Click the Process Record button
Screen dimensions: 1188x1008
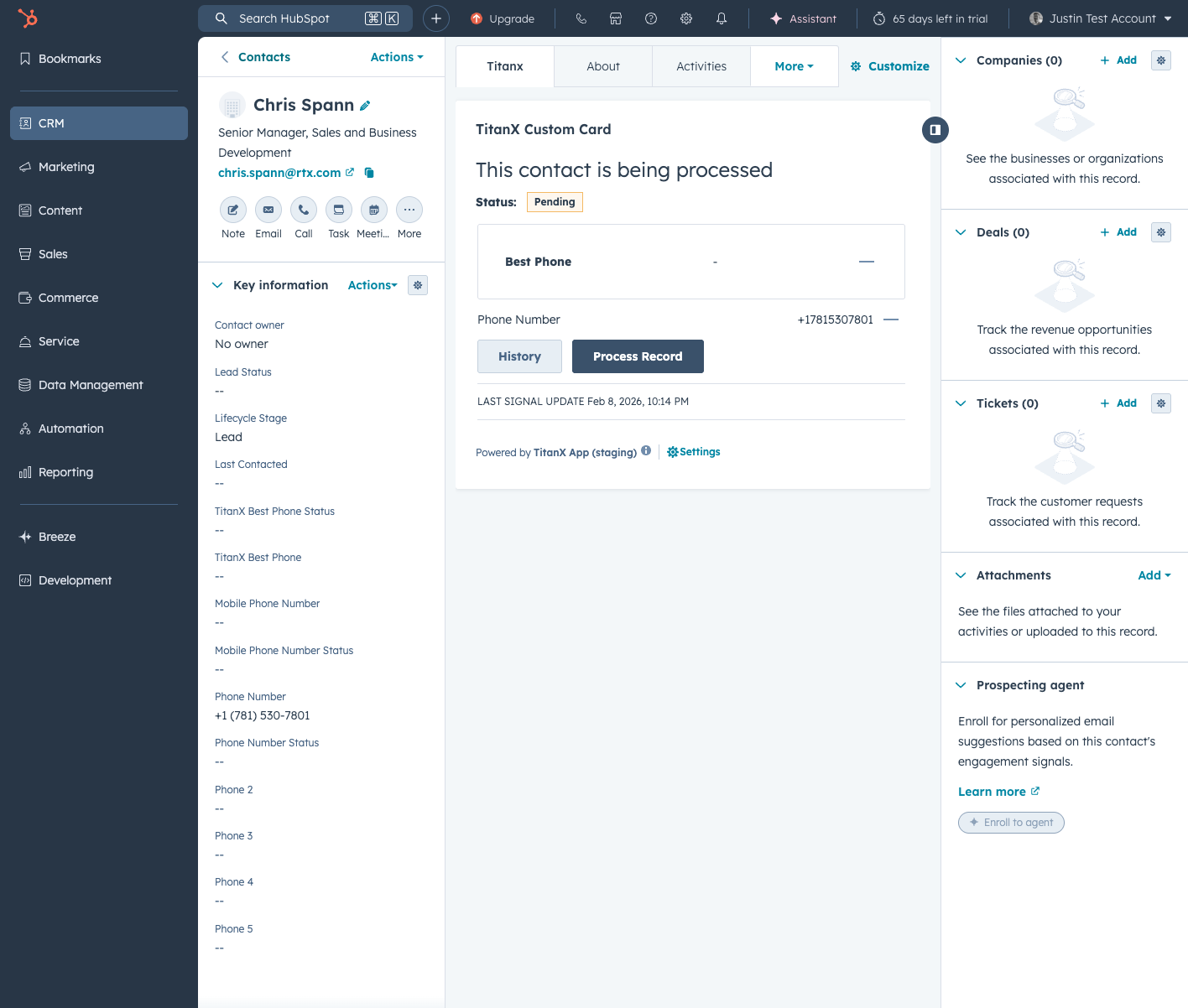pyautogui.click(x=638, y=356)
